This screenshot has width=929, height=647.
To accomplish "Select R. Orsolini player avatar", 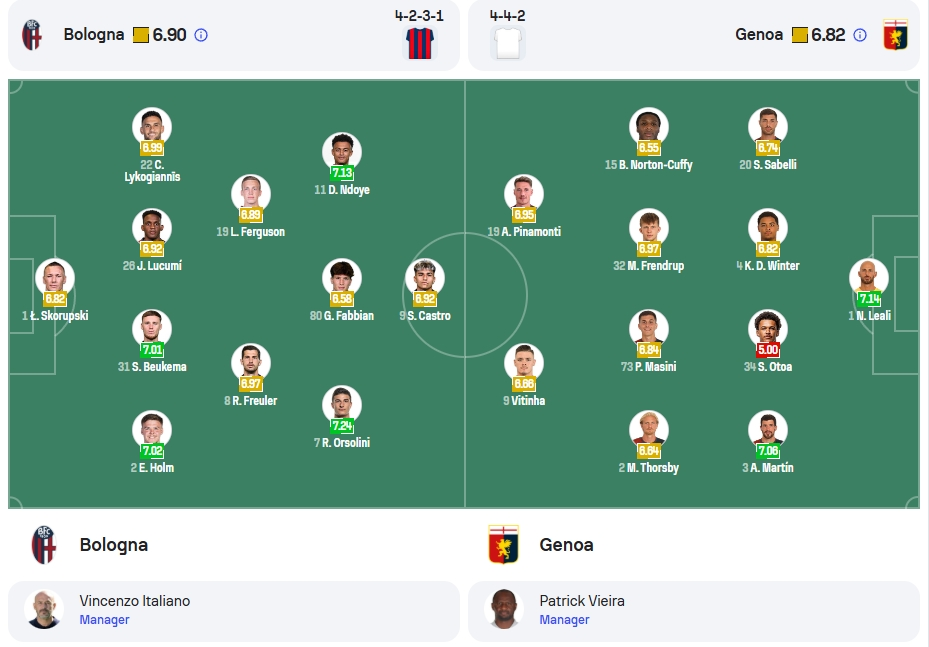I will coord(342,405).
